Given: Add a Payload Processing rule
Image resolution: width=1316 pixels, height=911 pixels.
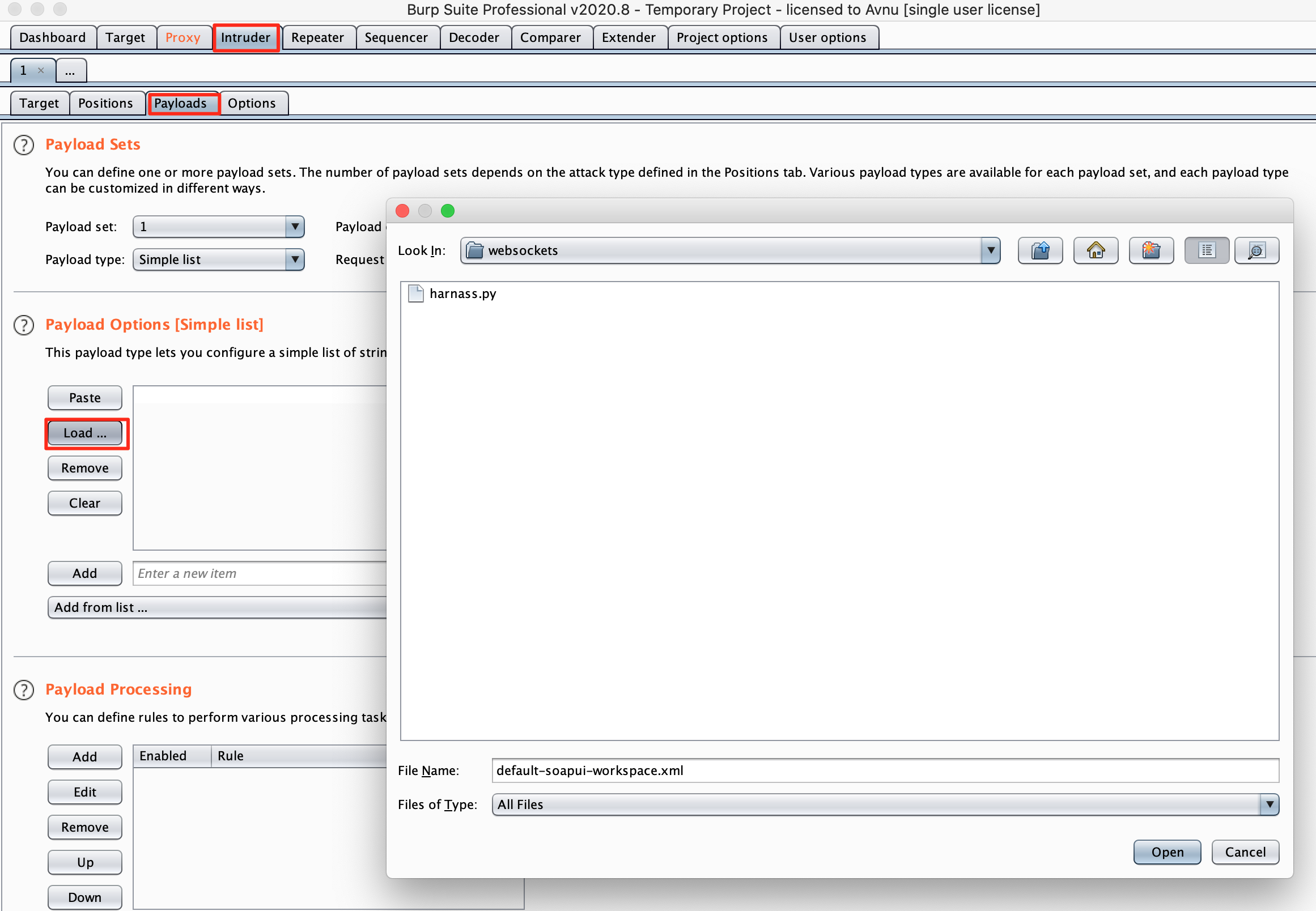Looking at the screenshot, I should click(85, 757).
